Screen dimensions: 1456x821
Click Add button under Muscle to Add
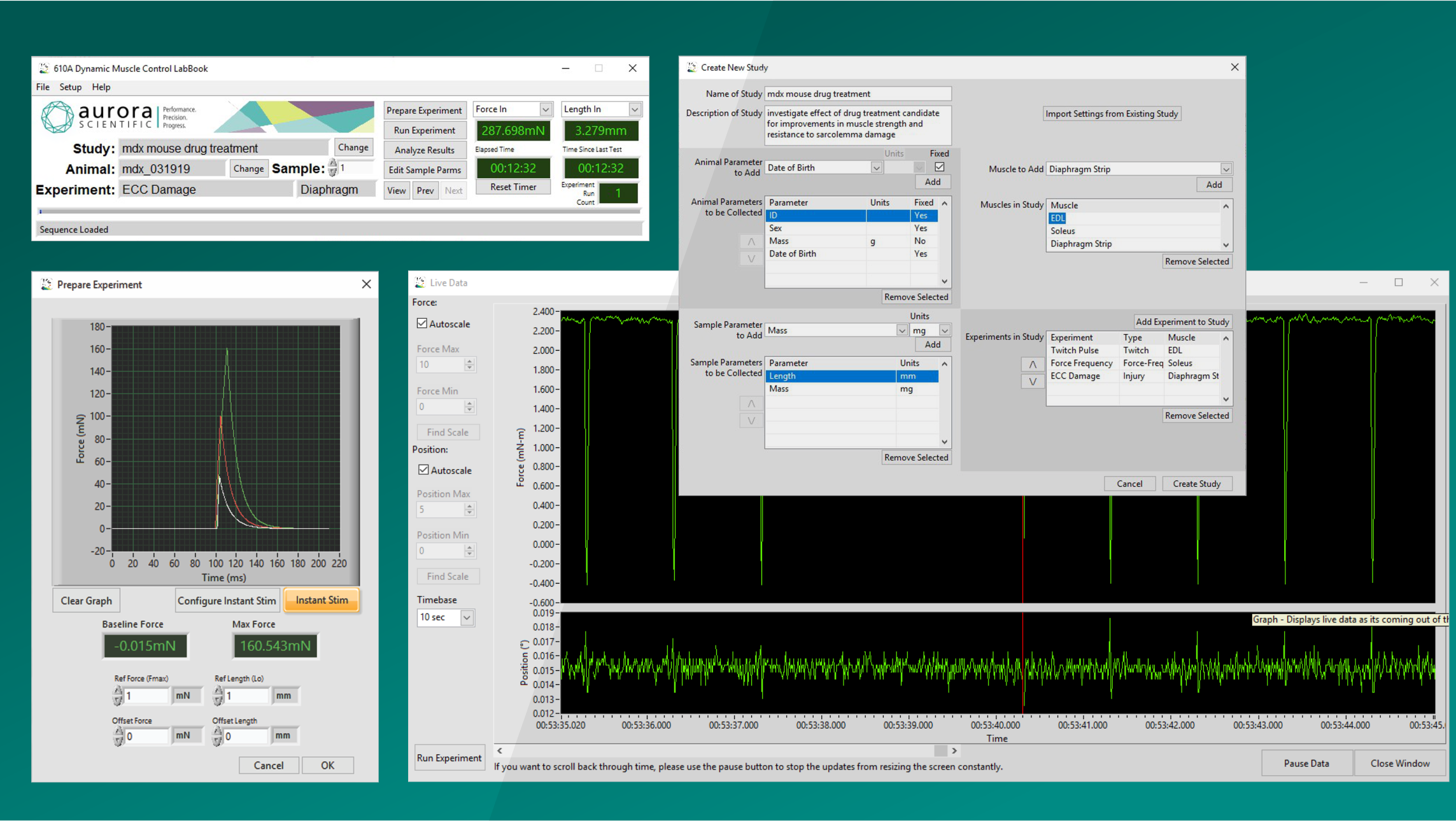[1214, 185]
